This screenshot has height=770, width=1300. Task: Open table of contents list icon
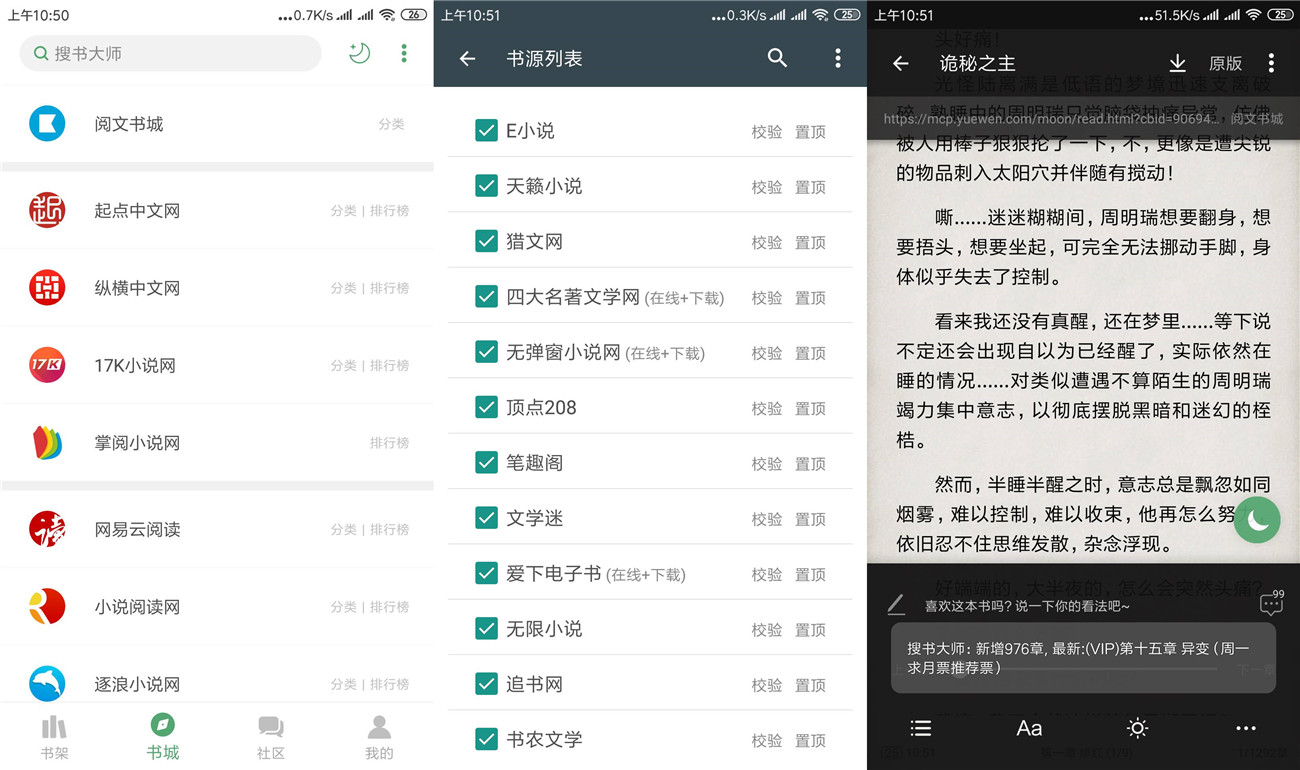(921, 728)
